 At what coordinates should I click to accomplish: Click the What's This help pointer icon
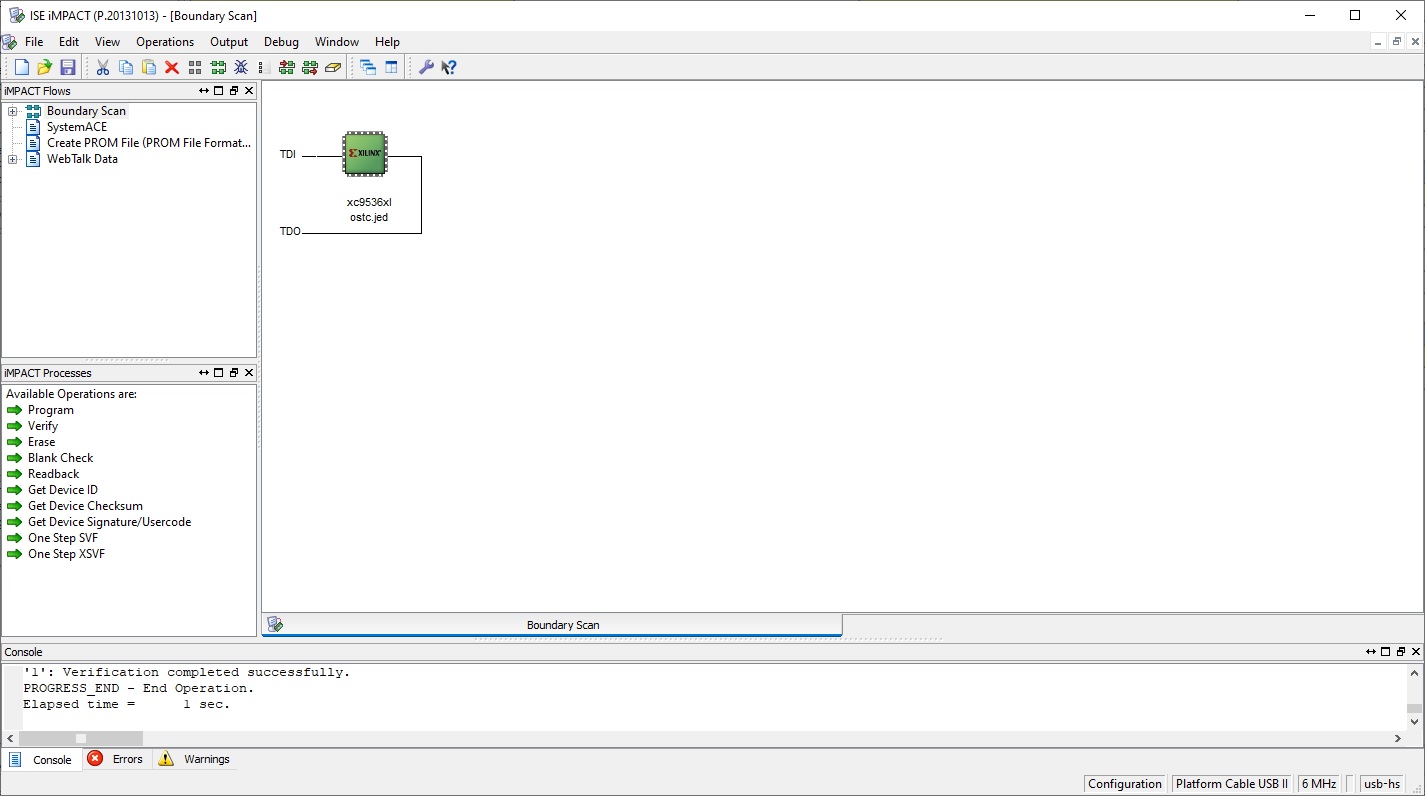click(449, 67)
